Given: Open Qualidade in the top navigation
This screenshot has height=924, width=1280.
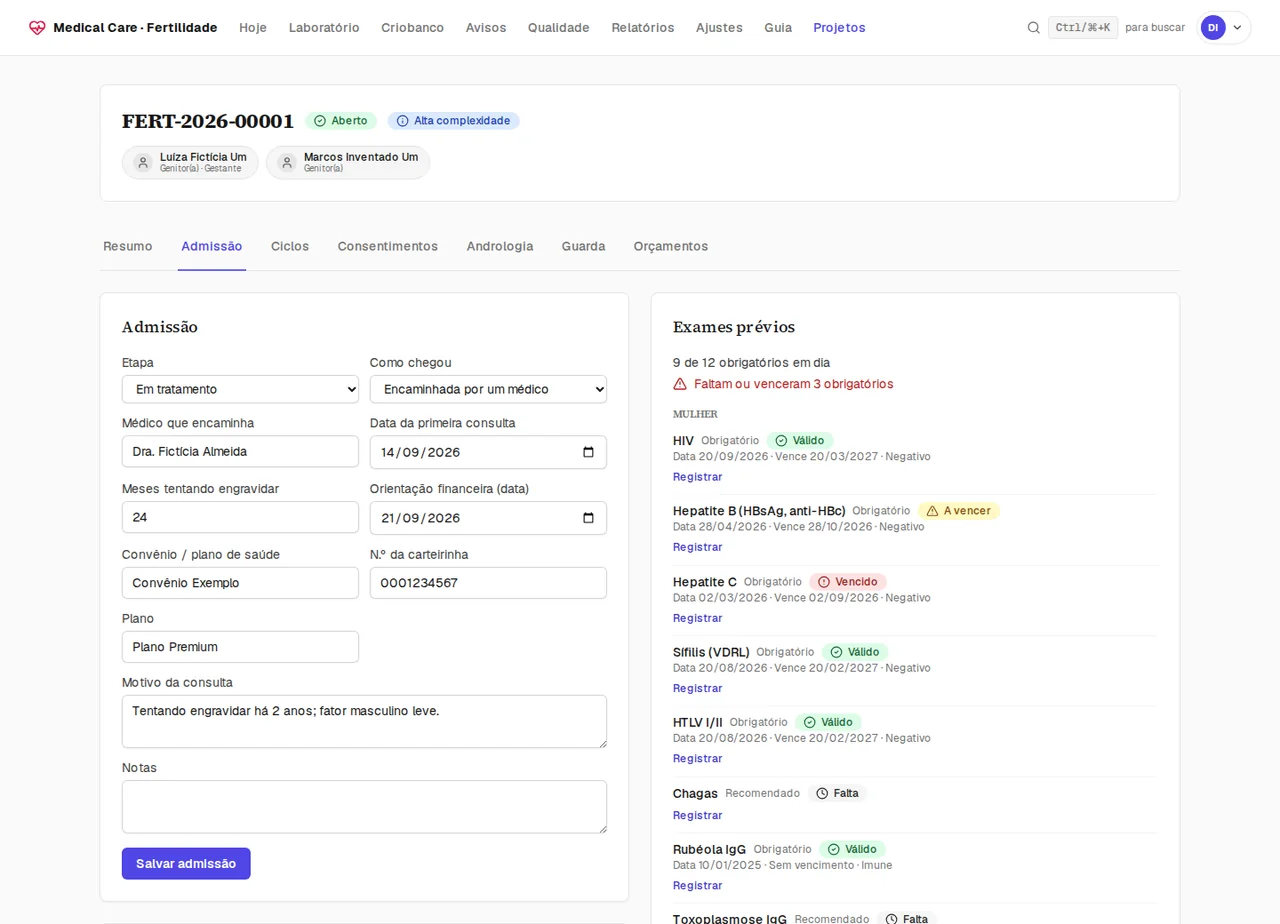Looking at the screenshot, I should (x=559, y=28).
